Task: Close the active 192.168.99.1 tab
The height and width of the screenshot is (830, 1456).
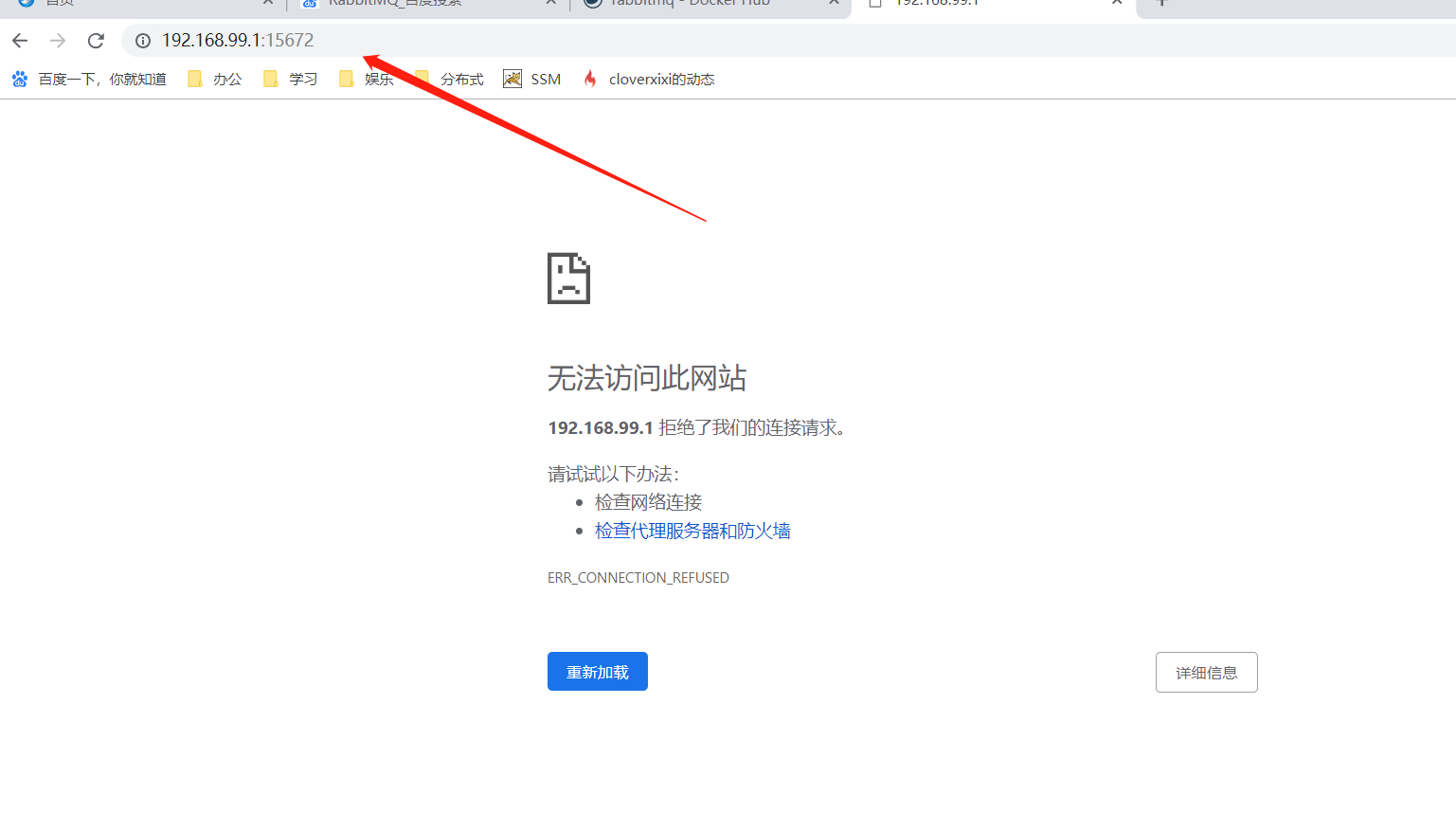Action: [x=1117, y=3]
